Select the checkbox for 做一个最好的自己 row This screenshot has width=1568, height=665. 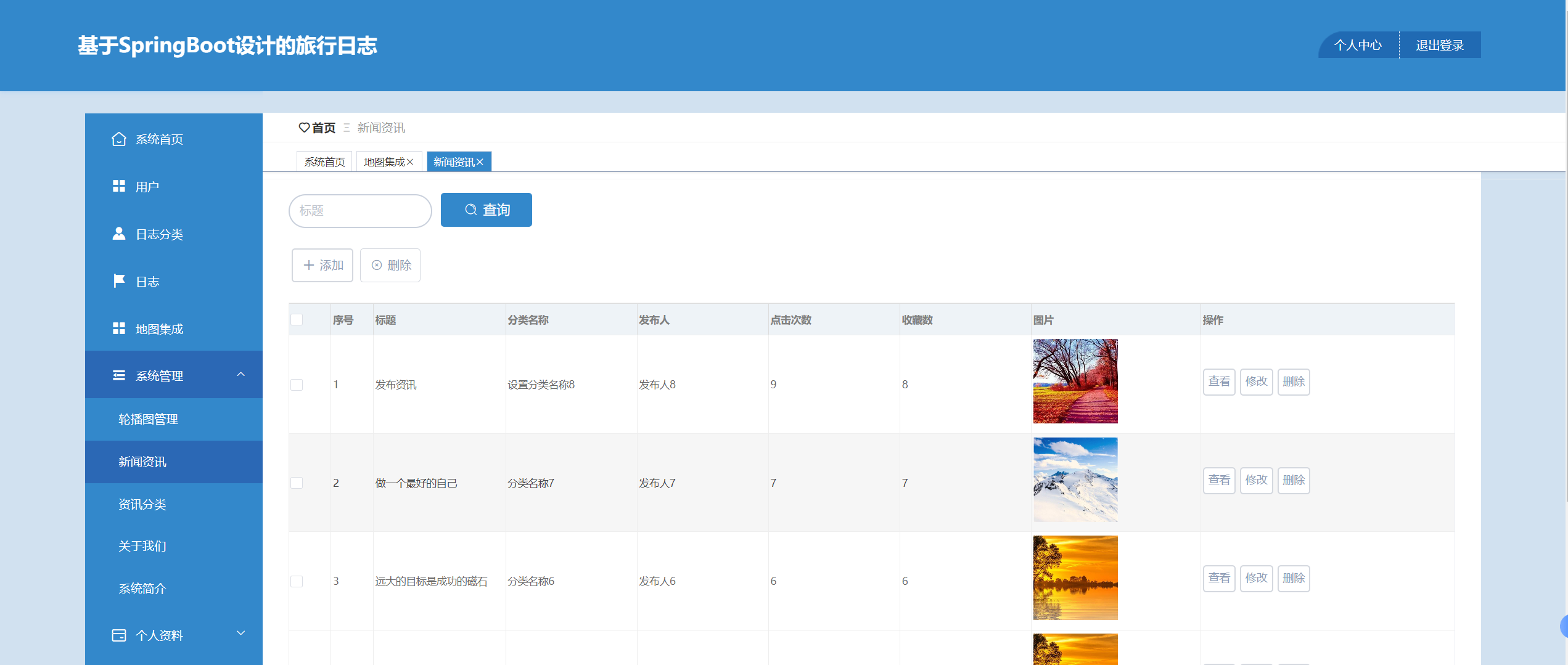coord(297,483)
